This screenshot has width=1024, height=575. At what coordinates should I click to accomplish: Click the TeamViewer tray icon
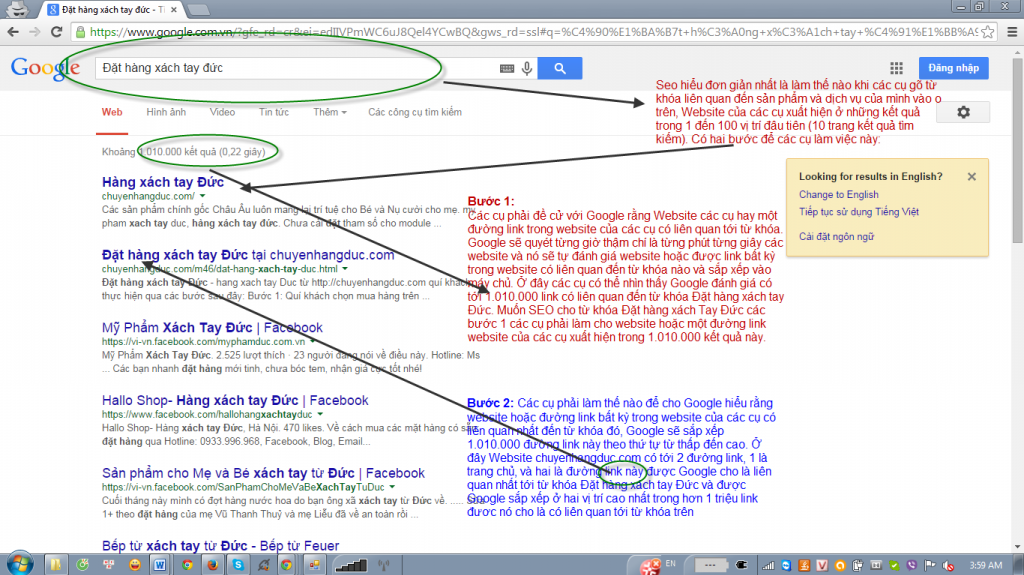point(786,565)
